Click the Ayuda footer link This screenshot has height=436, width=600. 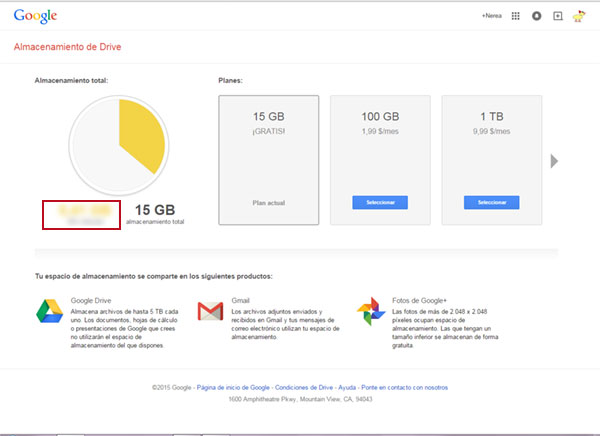tap(347, 387)
